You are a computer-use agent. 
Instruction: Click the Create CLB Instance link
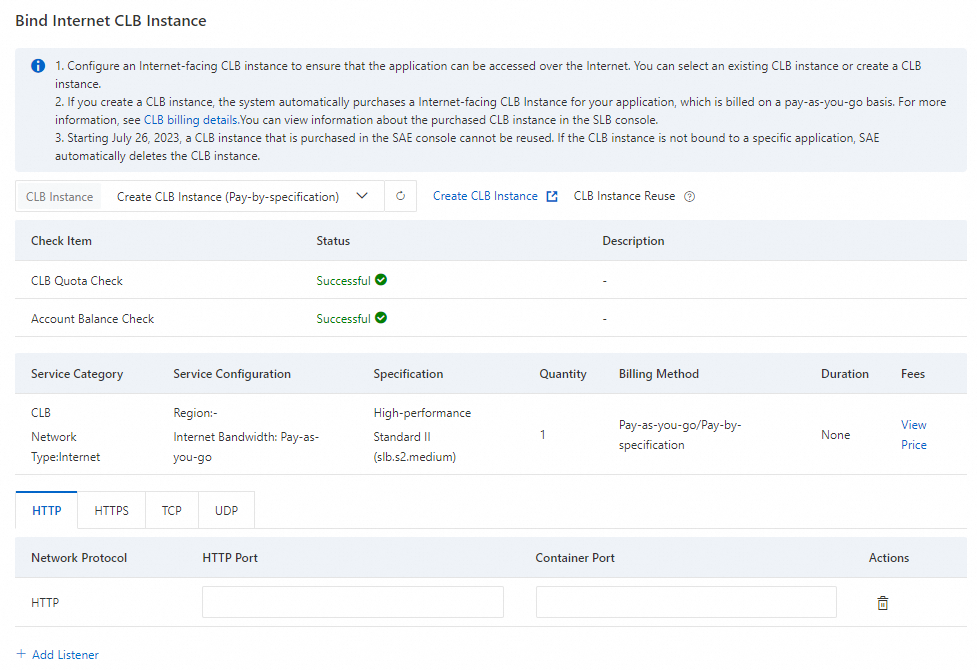(485, 197)
